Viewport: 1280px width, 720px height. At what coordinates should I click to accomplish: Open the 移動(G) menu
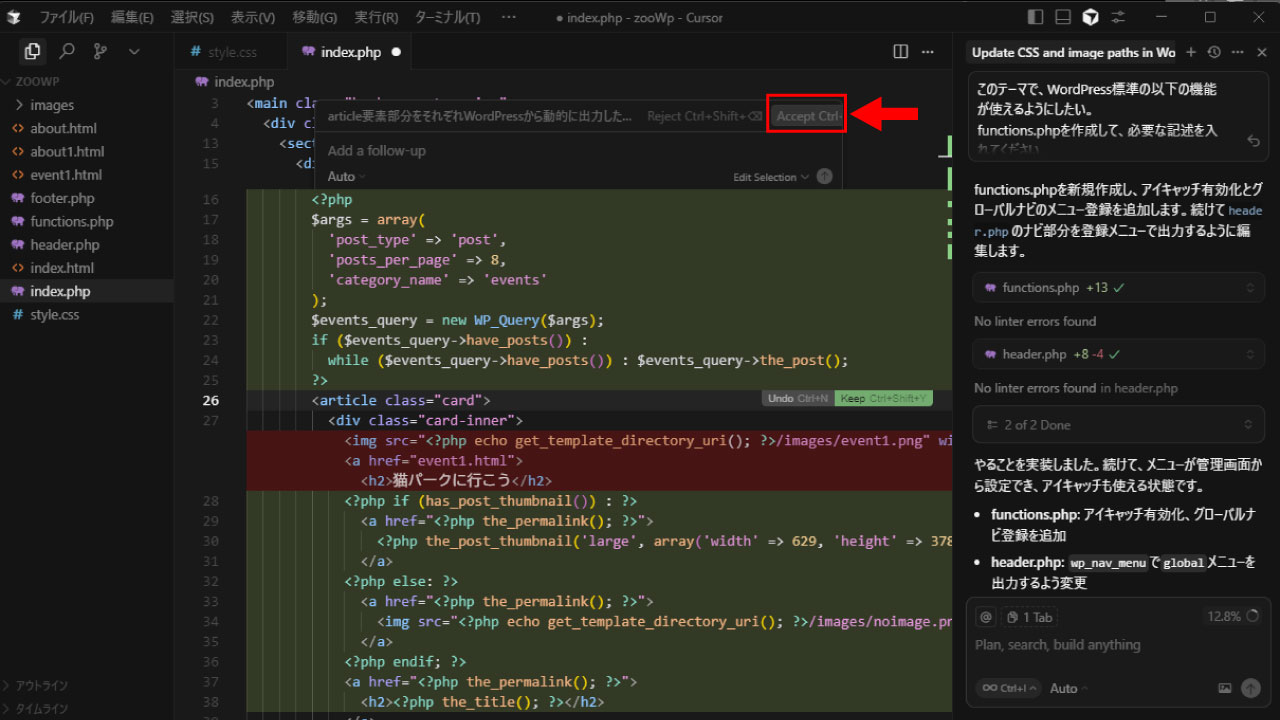point(315,17)
